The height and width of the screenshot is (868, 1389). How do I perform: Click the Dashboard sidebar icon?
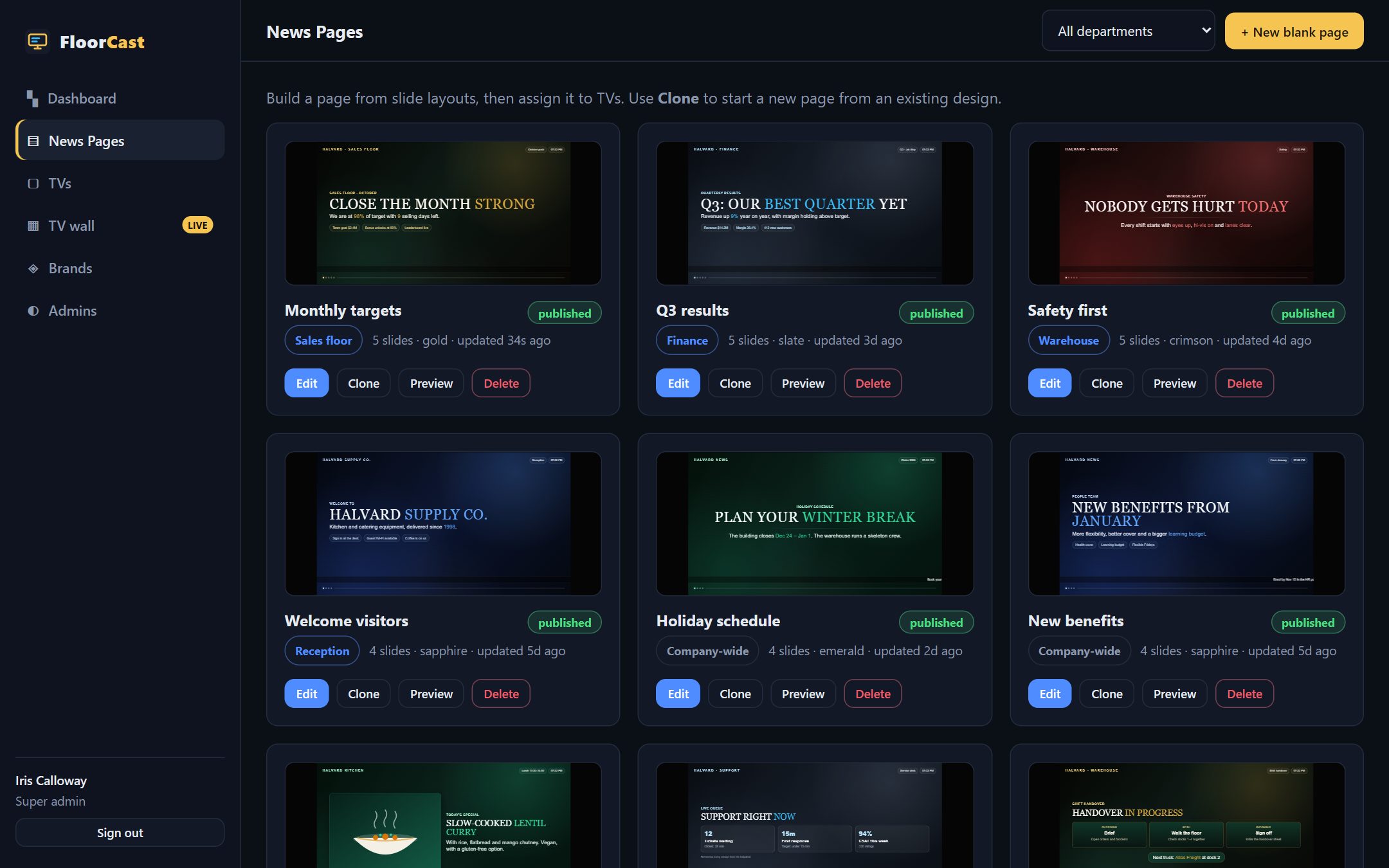pyautogui.click(x=32, y=98)
